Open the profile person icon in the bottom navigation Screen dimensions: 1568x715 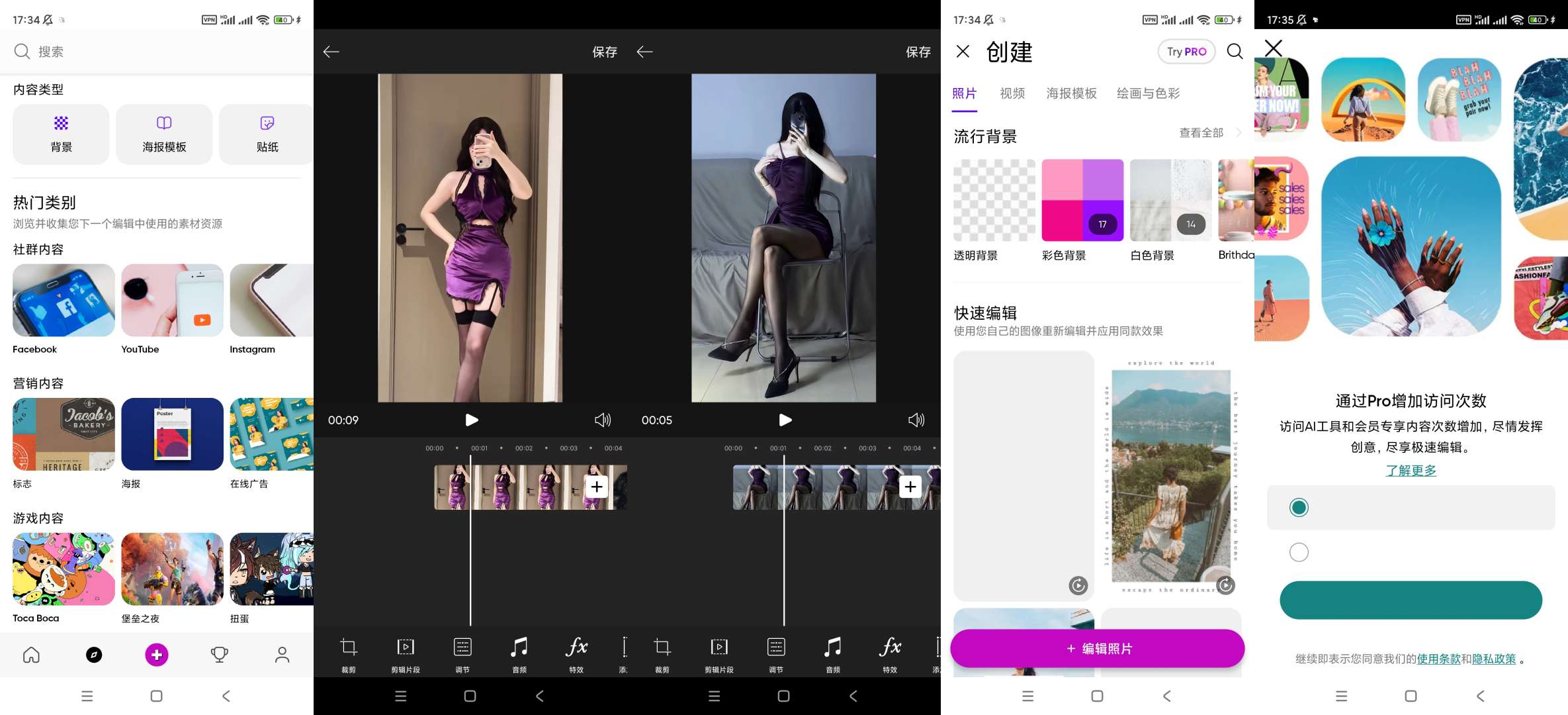[x=283, y=655]
